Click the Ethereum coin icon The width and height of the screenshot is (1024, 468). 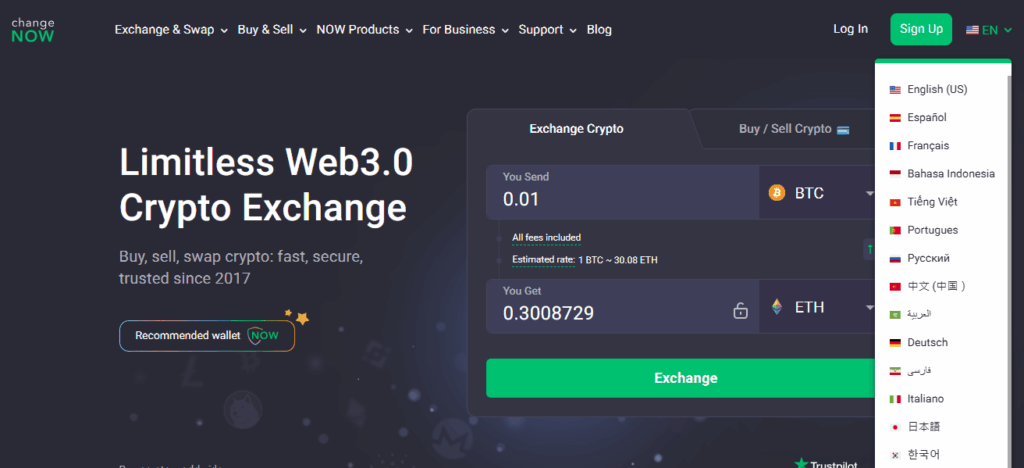(x=776, y=307)
